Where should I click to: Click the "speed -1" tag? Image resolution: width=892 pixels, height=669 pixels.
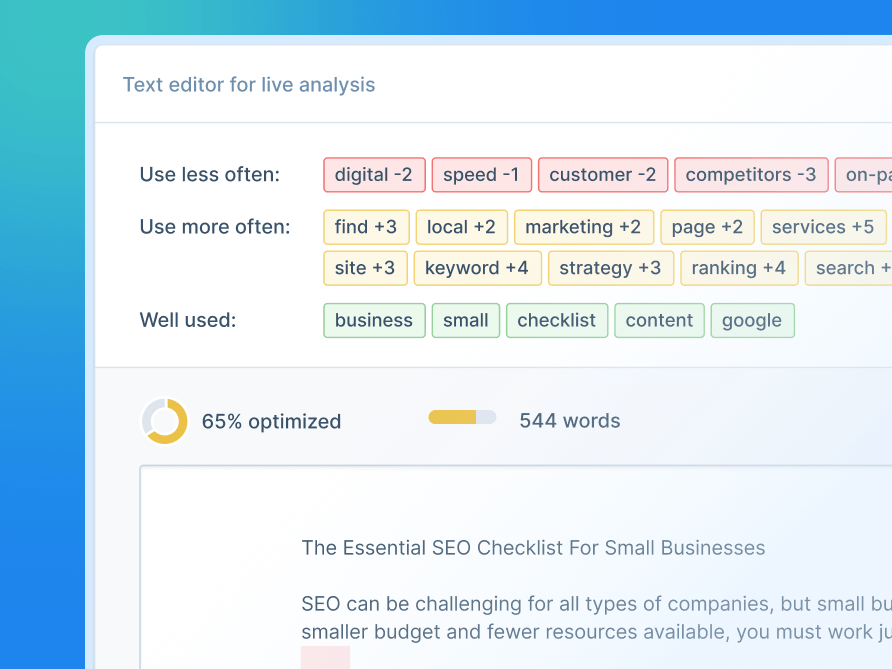pos(481,174)
